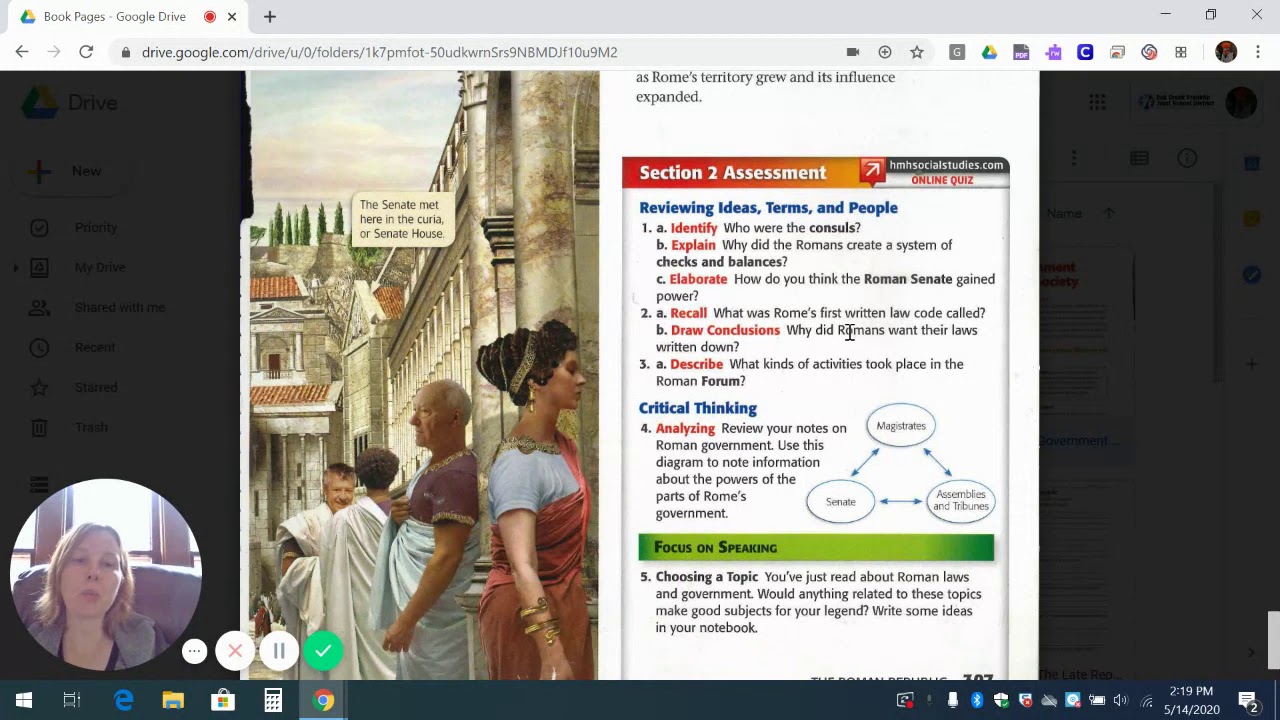Open Calendar in Drive side panel
1280x720 pixels.
pyautogui.click(x=1252, y=163)
